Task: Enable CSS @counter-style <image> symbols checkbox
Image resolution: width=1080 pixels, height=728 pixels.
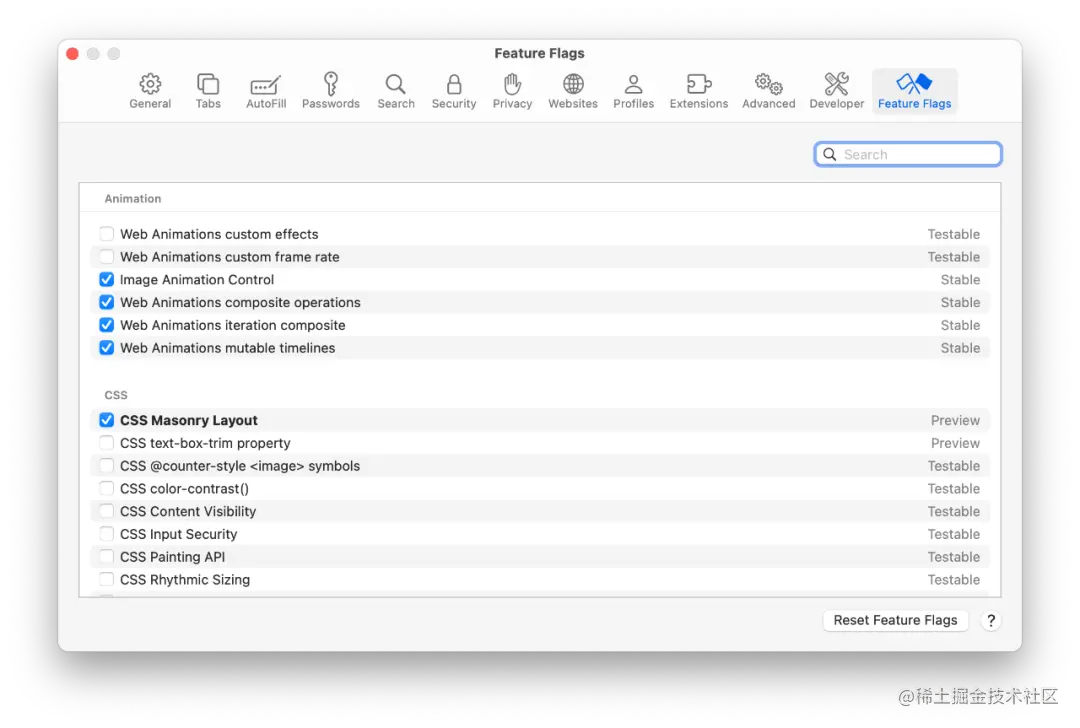Action: [x=107, y=466]
